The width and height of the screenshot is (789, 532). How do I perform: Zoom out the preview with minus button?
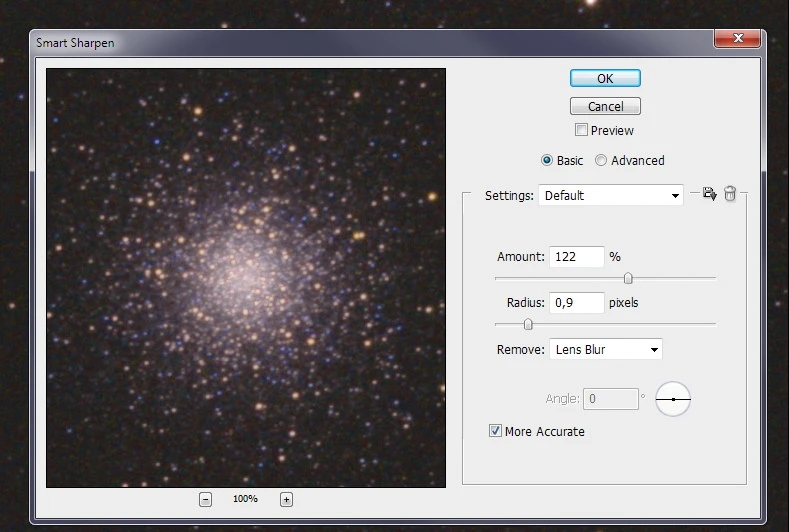click(205, 499)
